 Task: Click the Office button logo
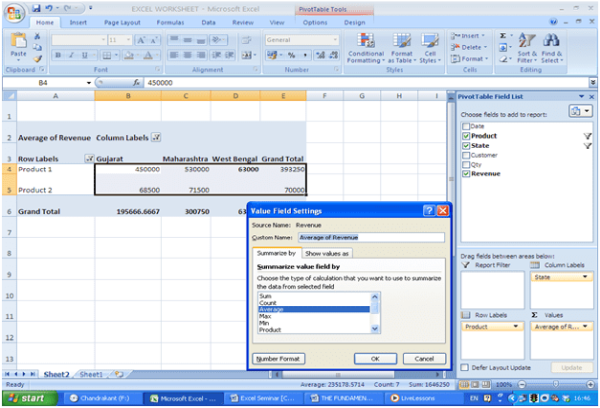pyautogui.click(x=13, y=11)
